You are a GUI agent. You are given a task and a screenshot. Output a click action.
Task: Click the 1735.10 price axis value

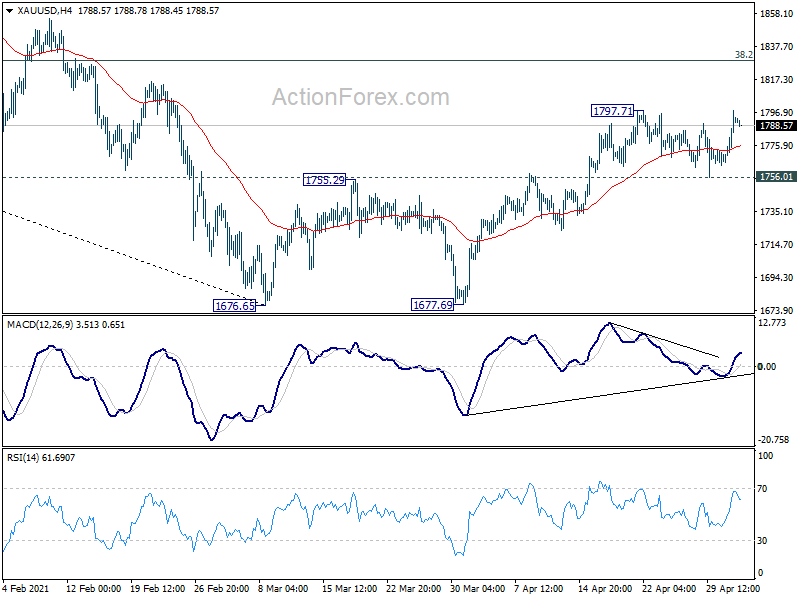pos(776,212)
